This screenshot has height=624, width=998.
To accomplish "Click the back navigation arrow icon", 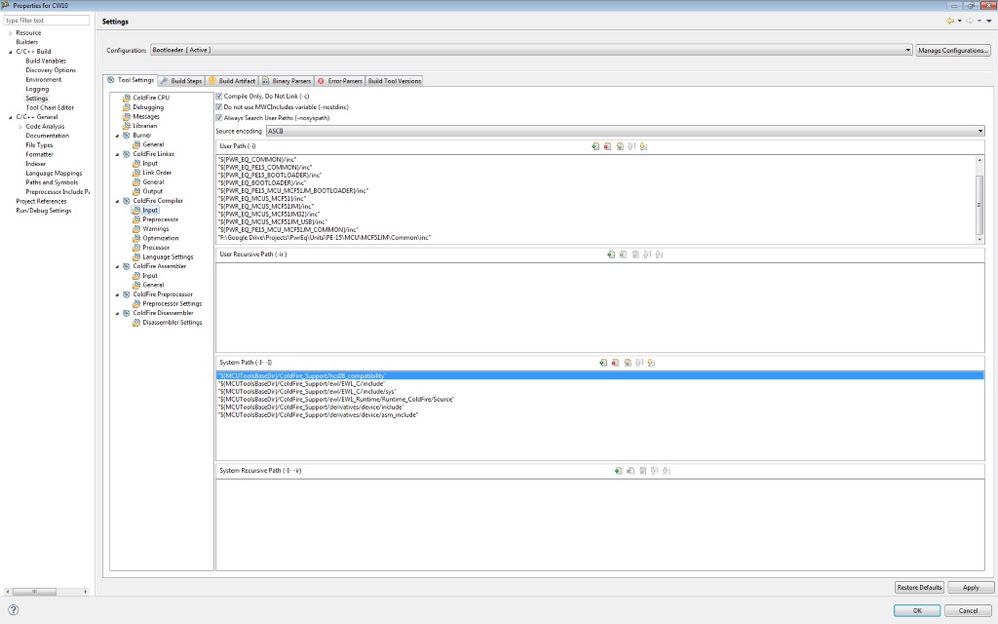I will (950, 21).
